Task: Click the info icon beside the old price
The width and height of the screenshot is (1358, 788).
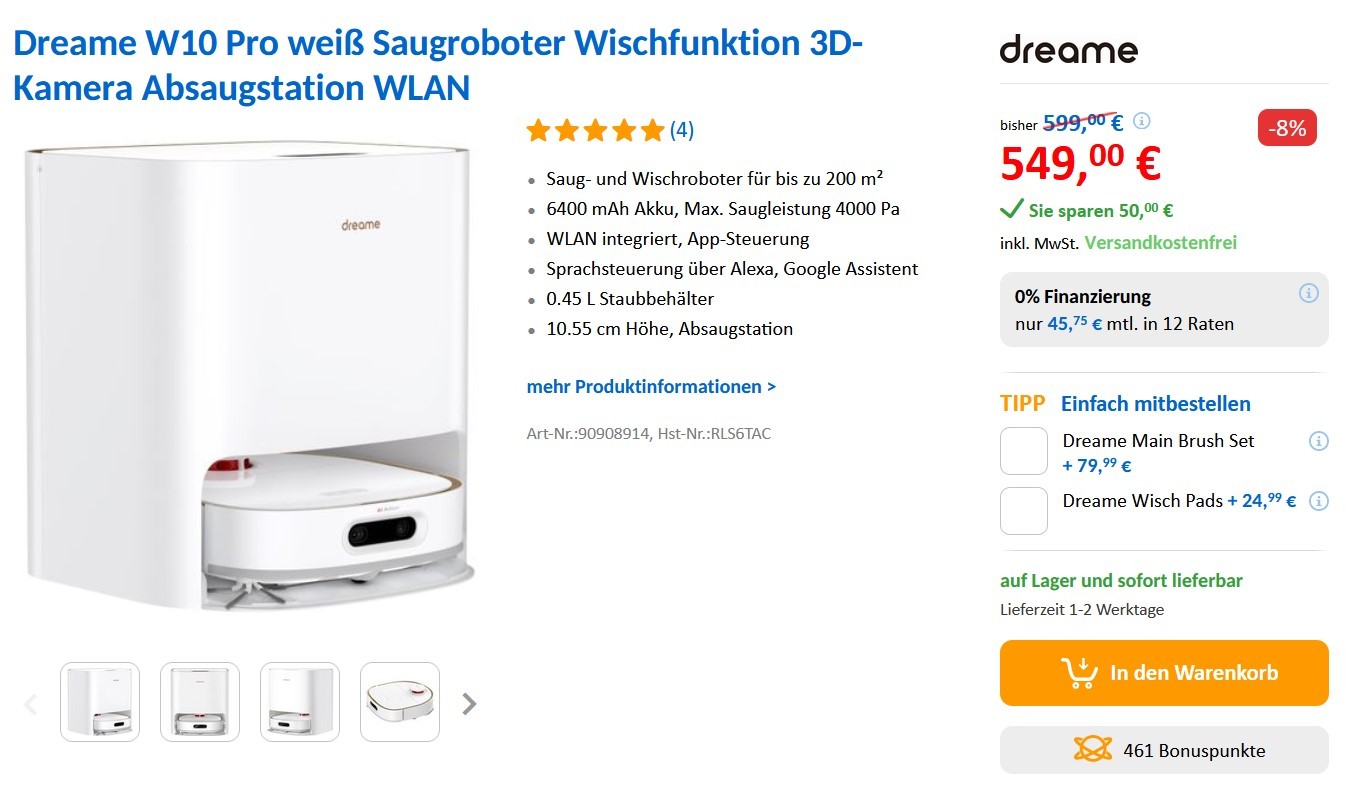Action: (1141, 121)
